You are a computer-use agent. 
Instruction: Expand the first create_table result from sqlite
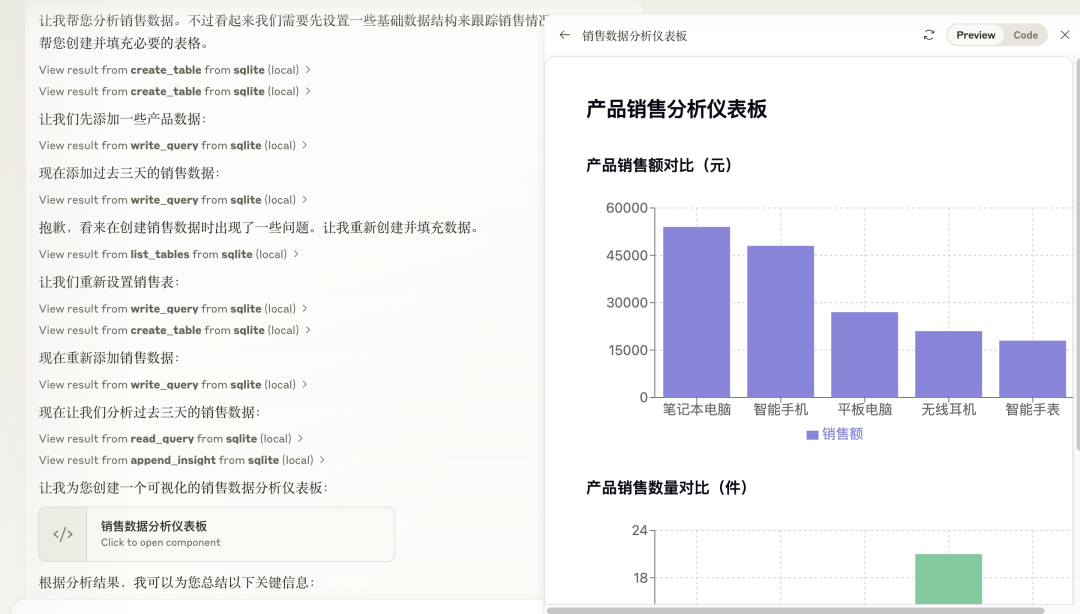pyautogui.click(x=168, y=69)
